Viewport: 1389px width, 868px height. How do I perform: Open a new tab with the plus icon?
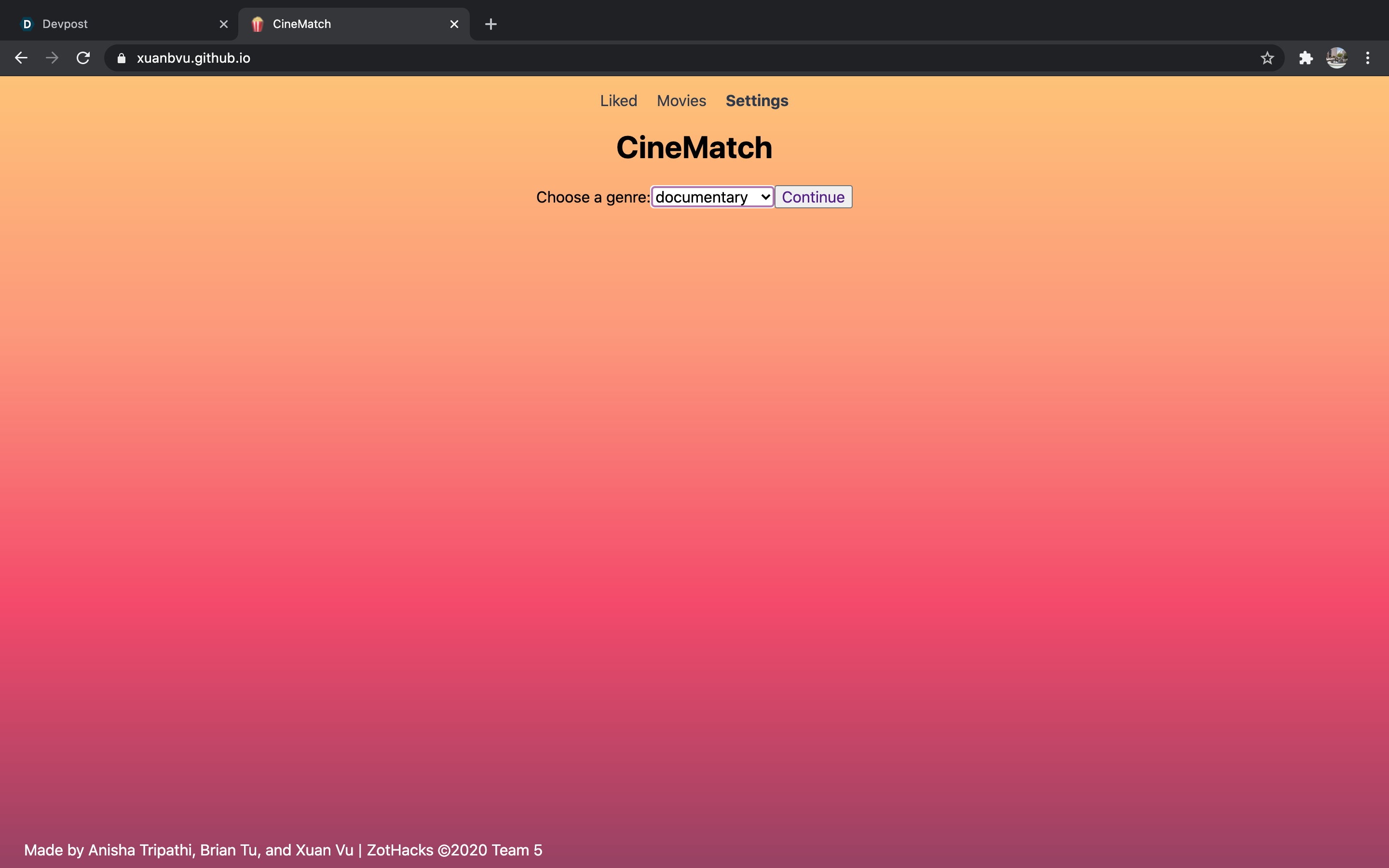490,24
